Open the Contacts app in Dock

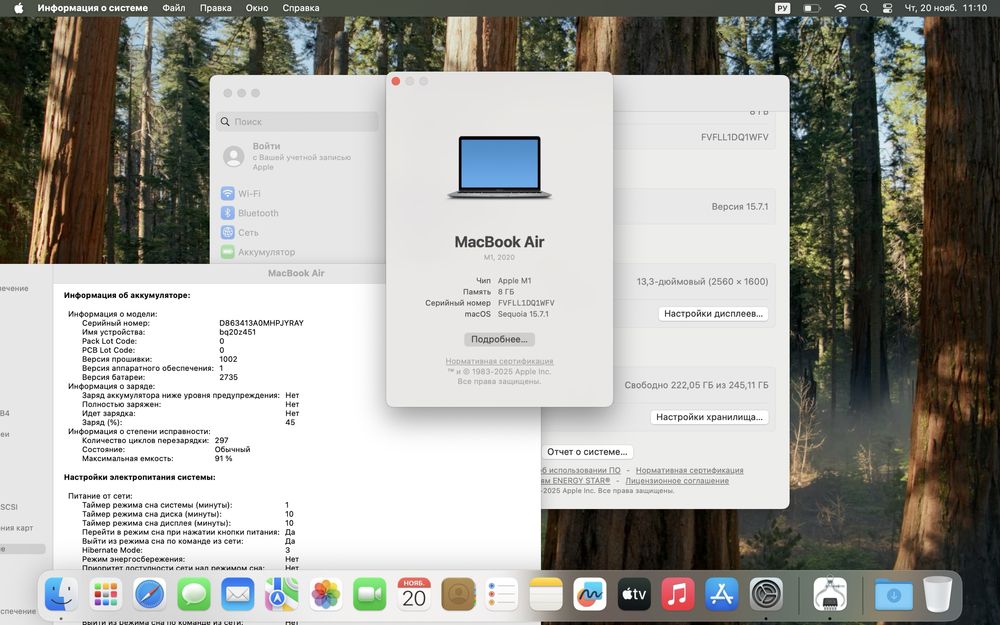(x=458, y=595)
